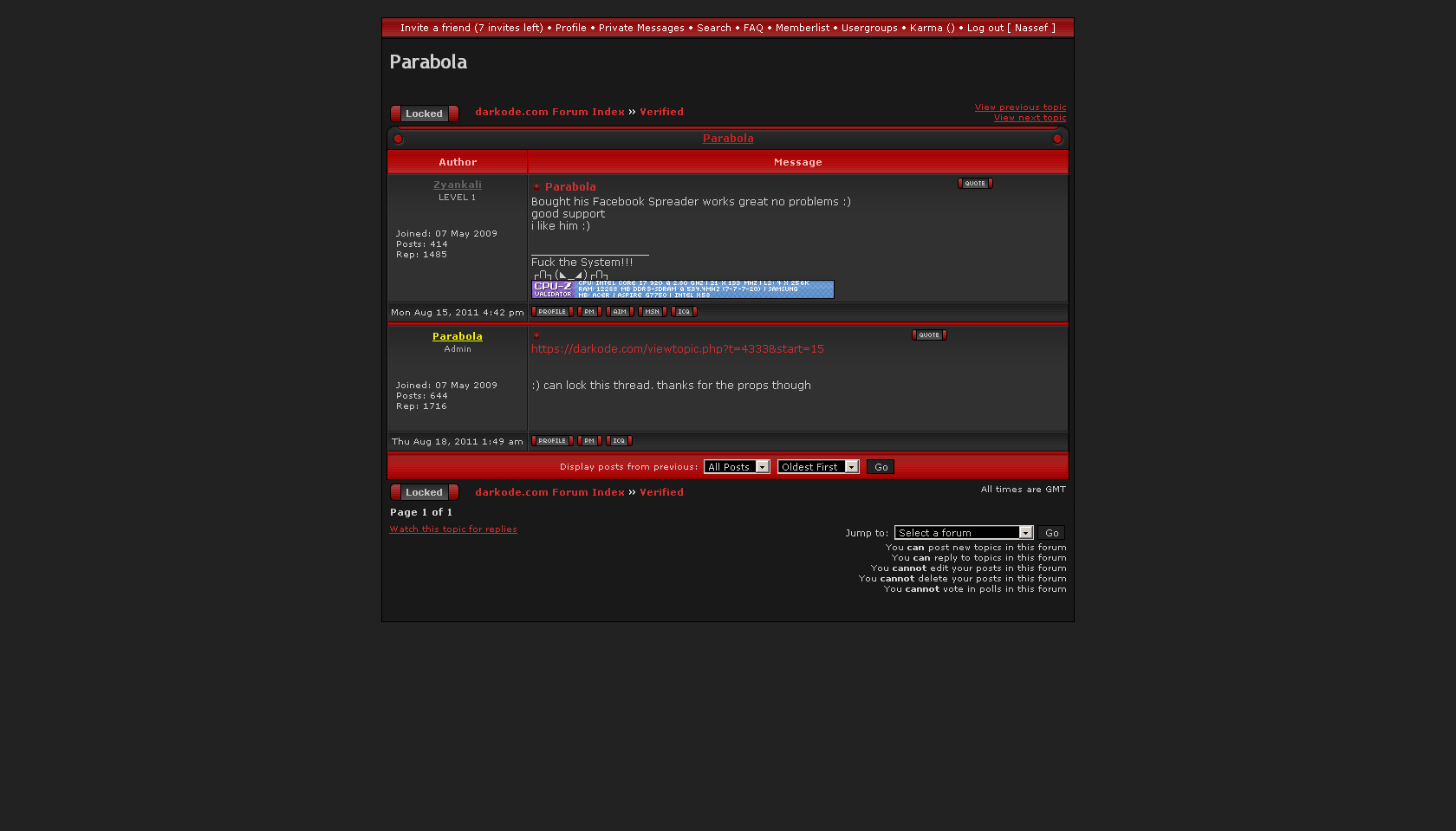The image size is (1456, 831).
Task: Click Quote icon on Zyankali's post
Action: pos(975,184)
